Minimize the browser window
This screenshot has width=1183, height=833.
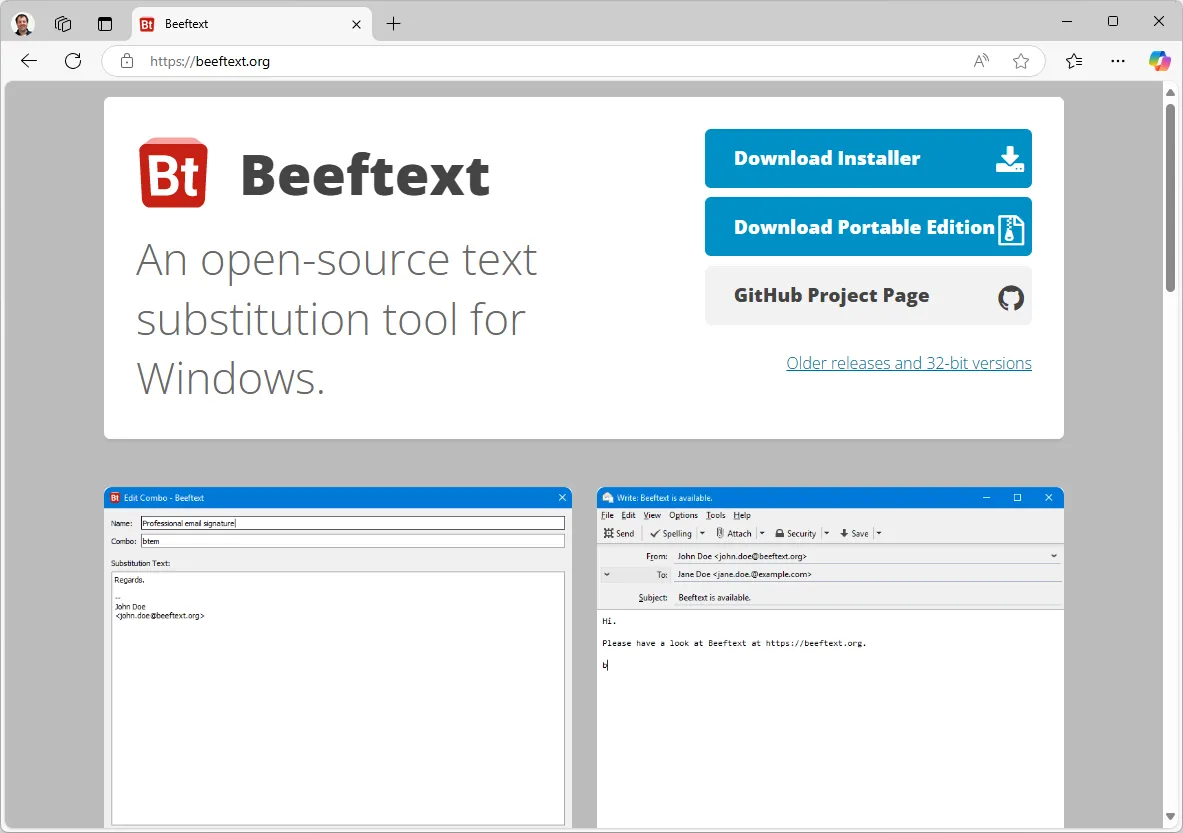coord(1067,22)
